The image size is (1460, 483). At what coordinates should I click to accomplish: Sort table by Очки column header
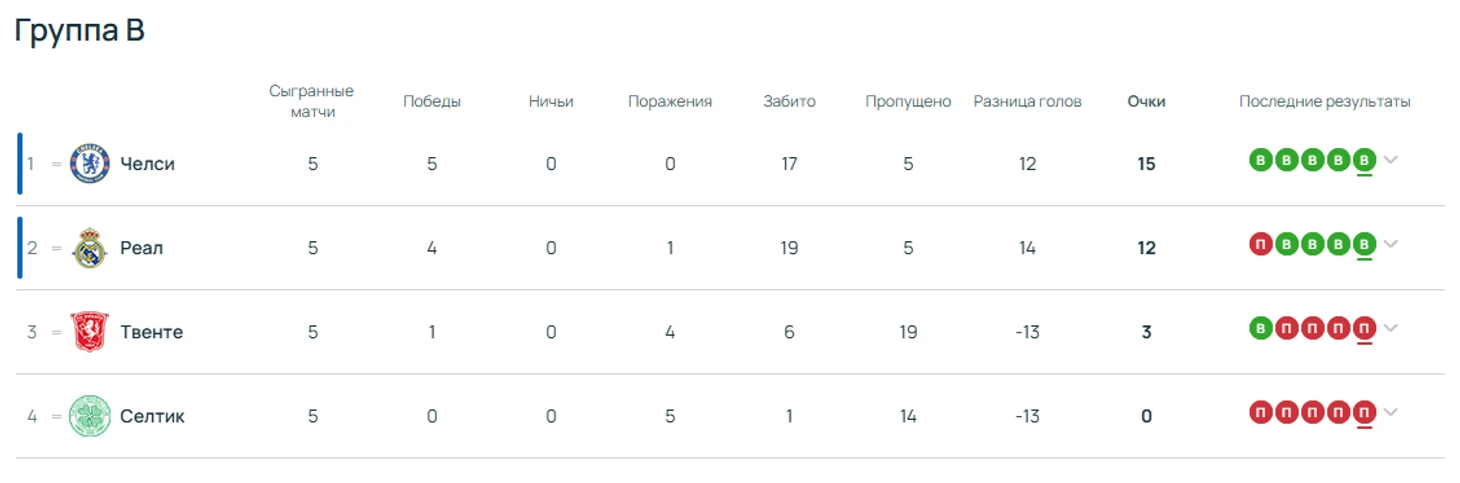point(1146,101)
